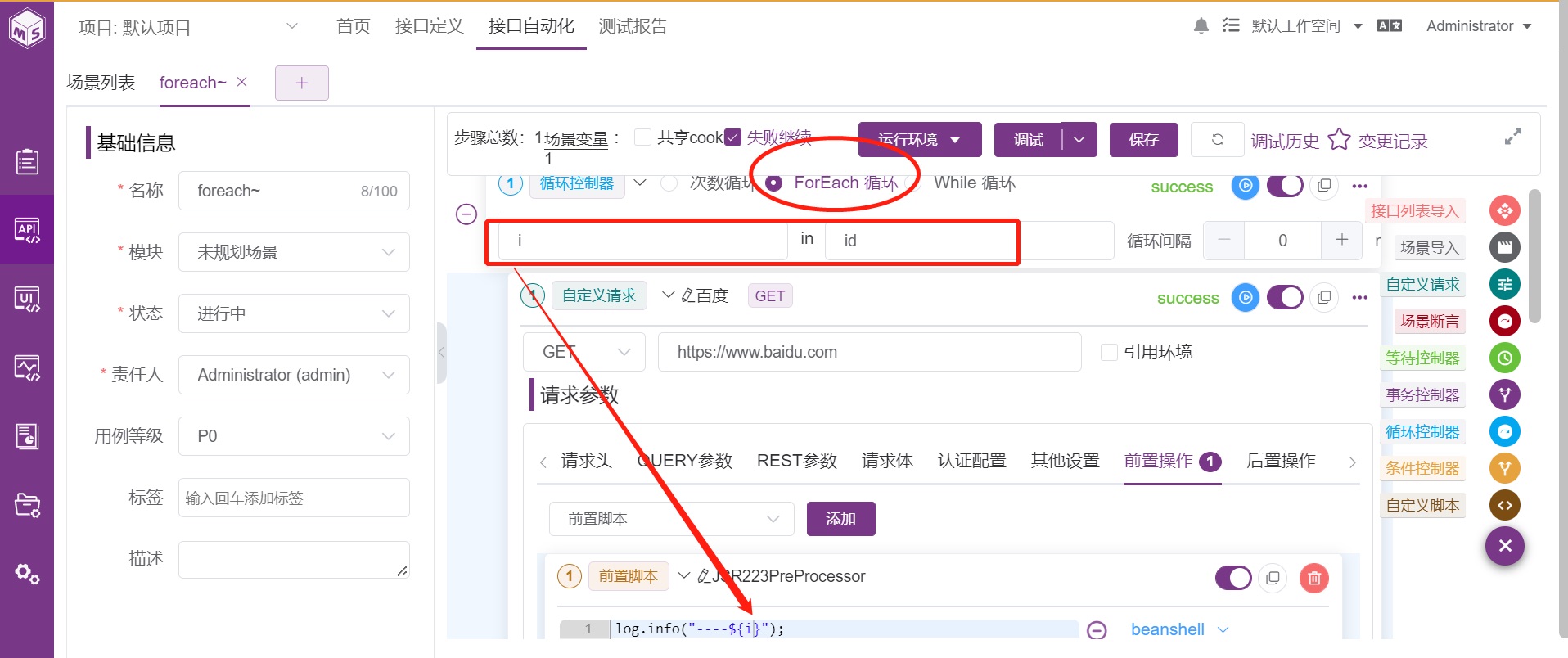Select the count loop radio button

pos(669,183)
